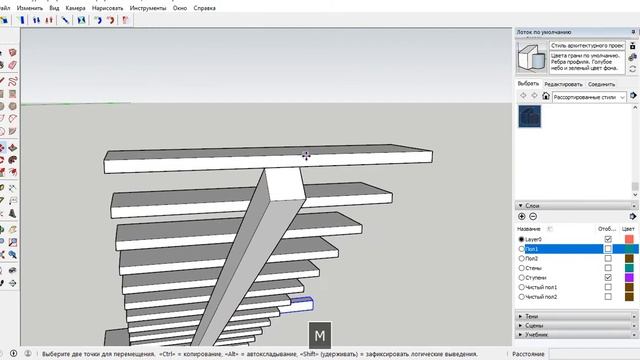This screenshot has width=640, height=360.
Task: Click the back arrow in Styles browser
Action: [523, 96]
